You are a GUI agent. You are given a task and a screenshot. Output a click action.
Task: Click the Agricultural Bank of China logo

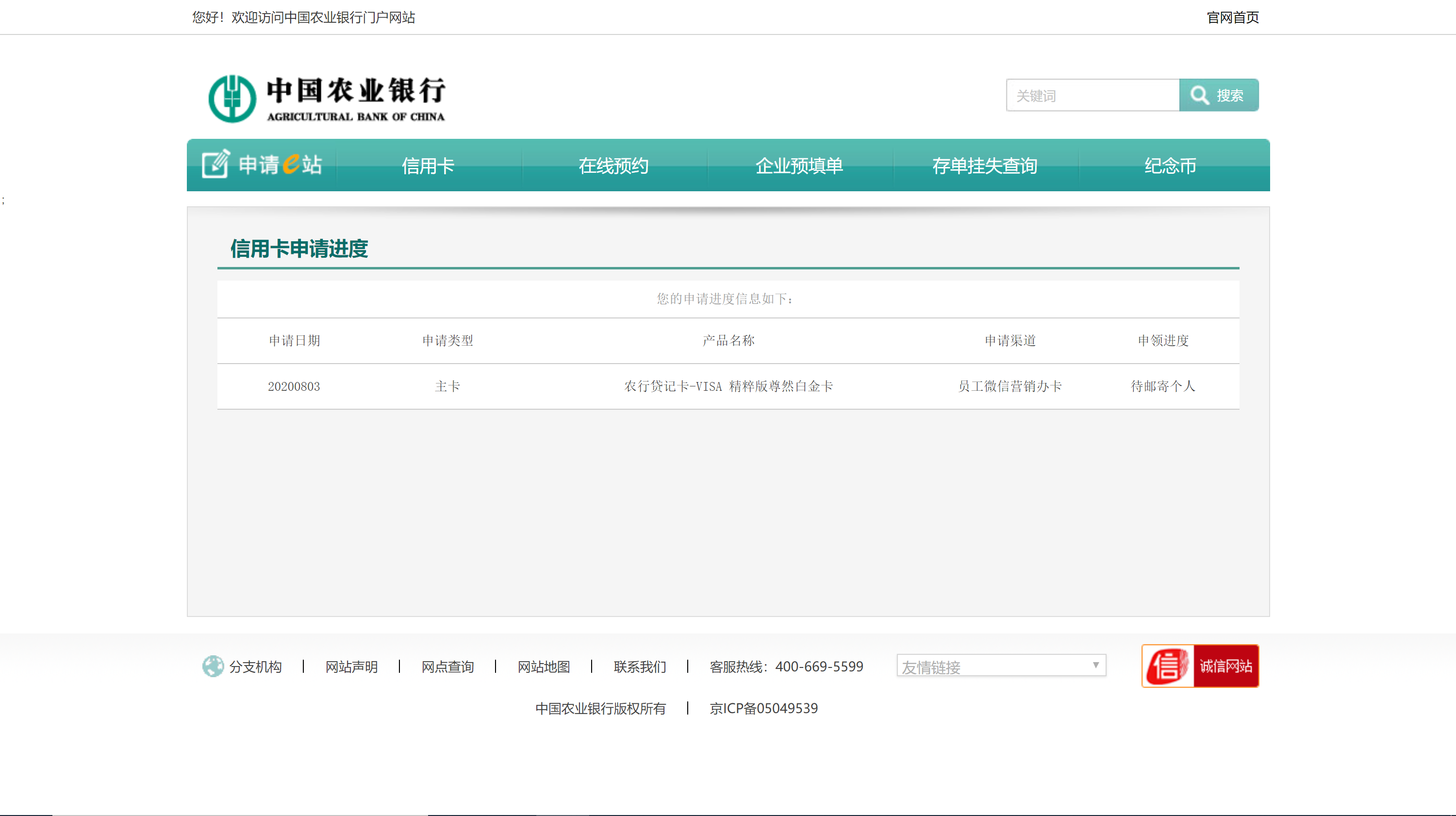click(327, 99)
